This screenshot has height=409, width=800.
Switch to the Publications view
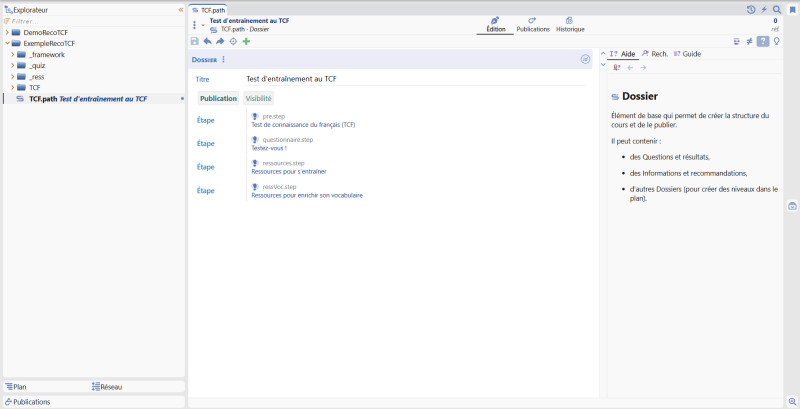pyautogui.click(x=533, y=25)
